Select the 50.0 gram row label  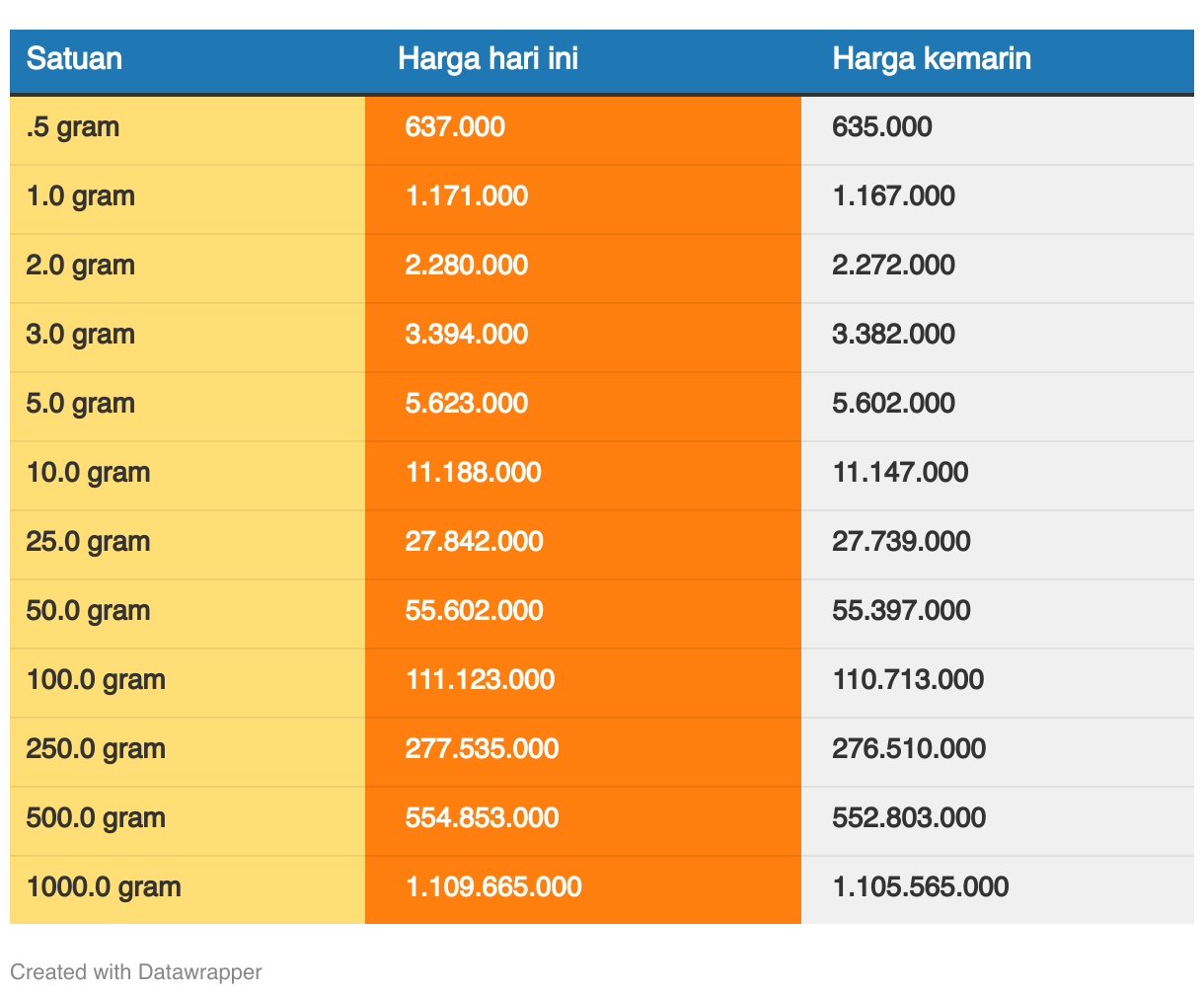click(88, 611)
